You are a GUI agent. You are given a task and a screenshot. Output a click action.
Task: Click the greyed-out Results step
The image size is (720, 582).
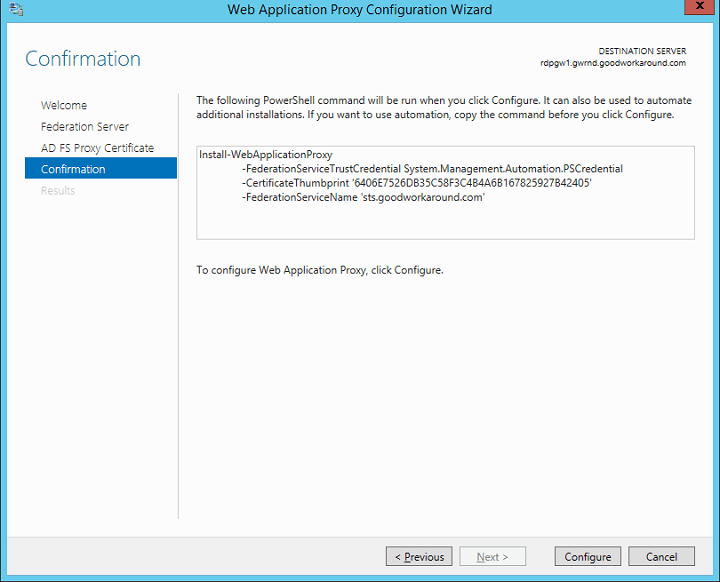(x=58, y=190)
